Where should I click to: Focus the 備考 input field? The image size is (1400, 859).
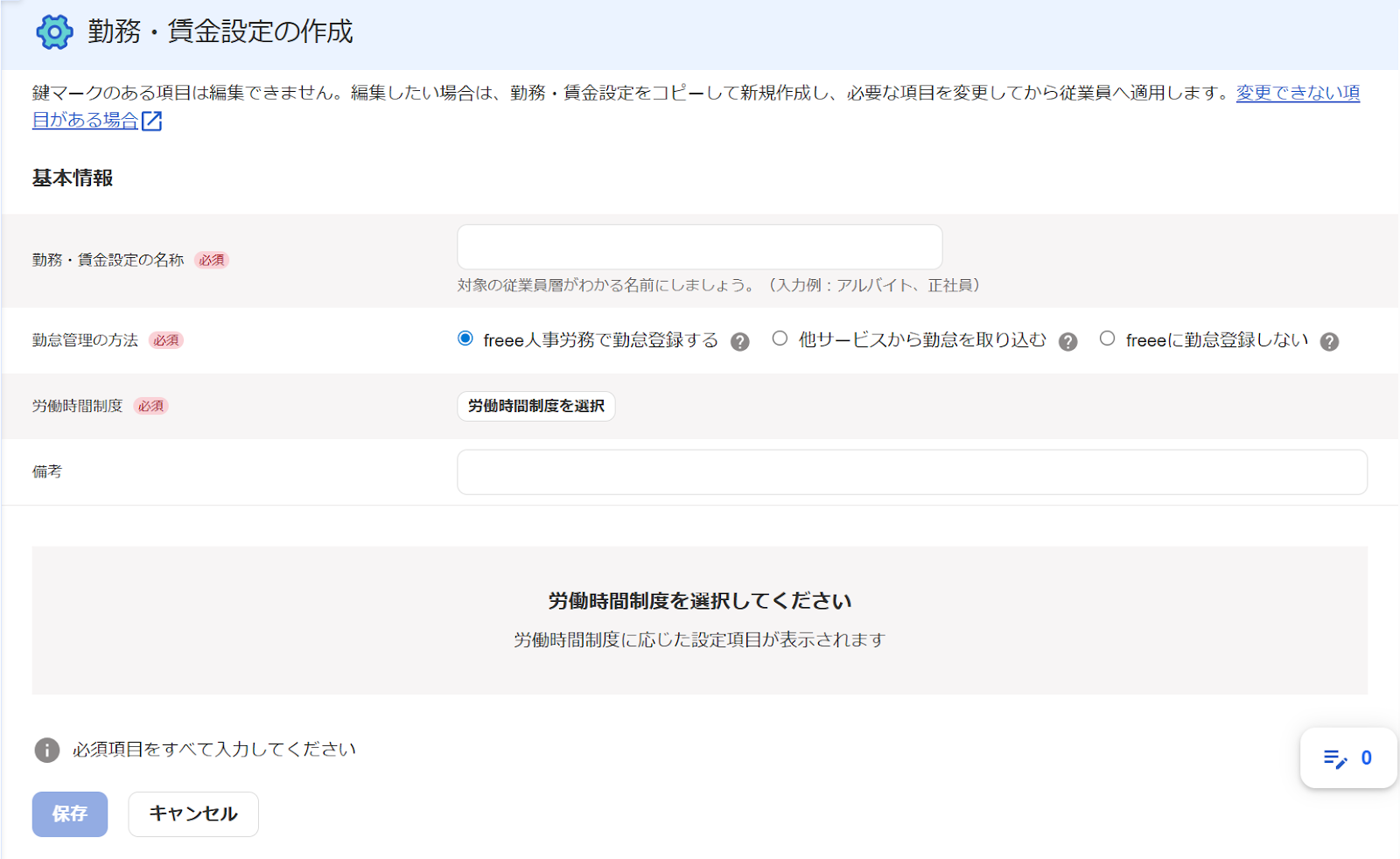coord(912,472)
